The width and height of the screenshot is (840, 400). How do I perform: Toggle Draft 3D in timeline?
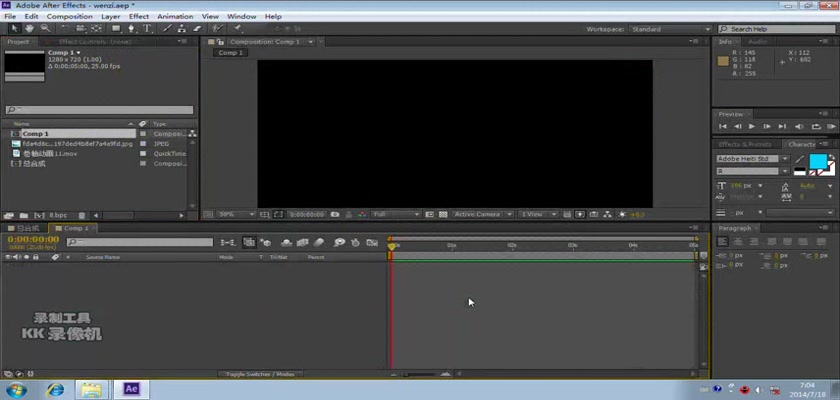coord(266,243)
